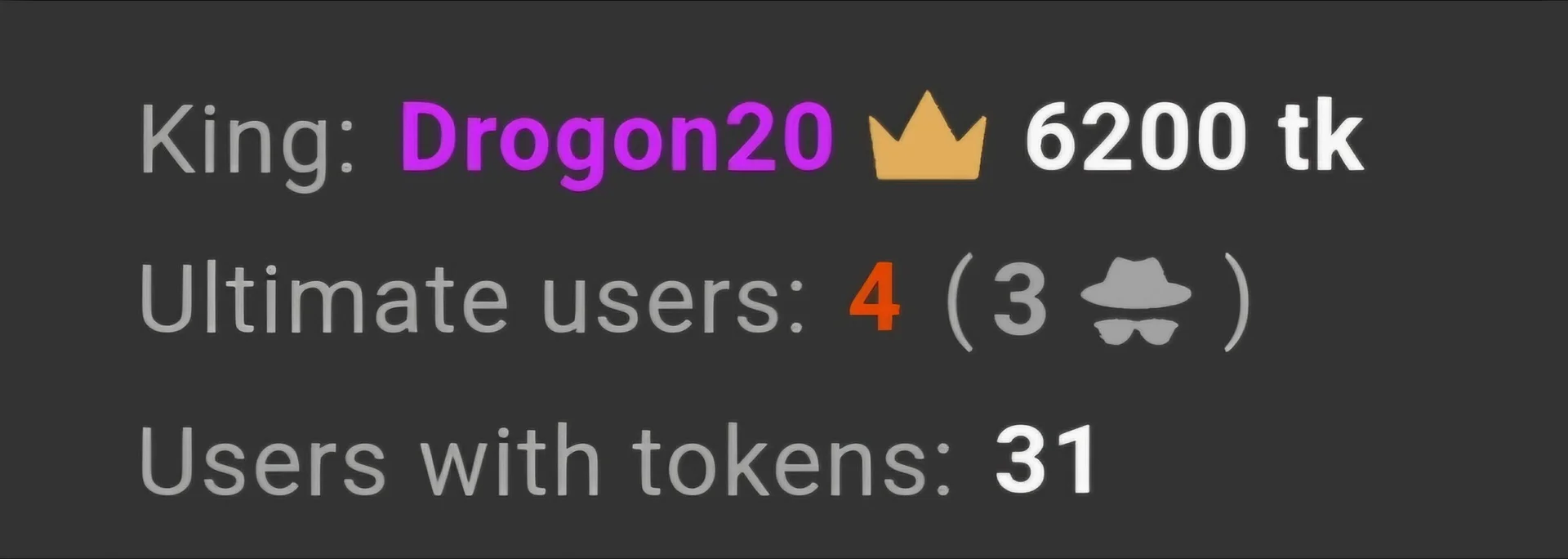Select the word 'with'

point(510,459)
